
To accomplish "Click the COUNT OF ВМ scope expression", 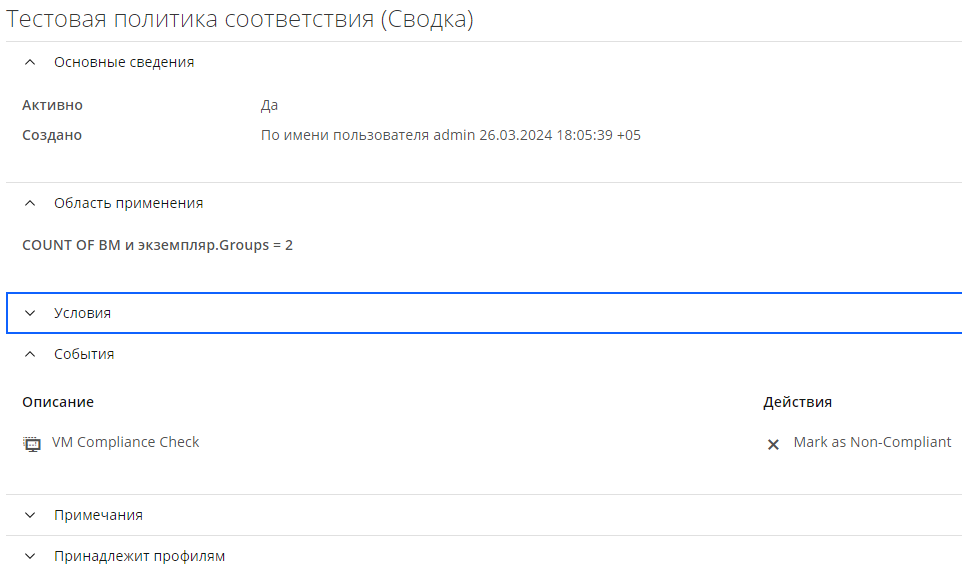I will tap(157, 244).
